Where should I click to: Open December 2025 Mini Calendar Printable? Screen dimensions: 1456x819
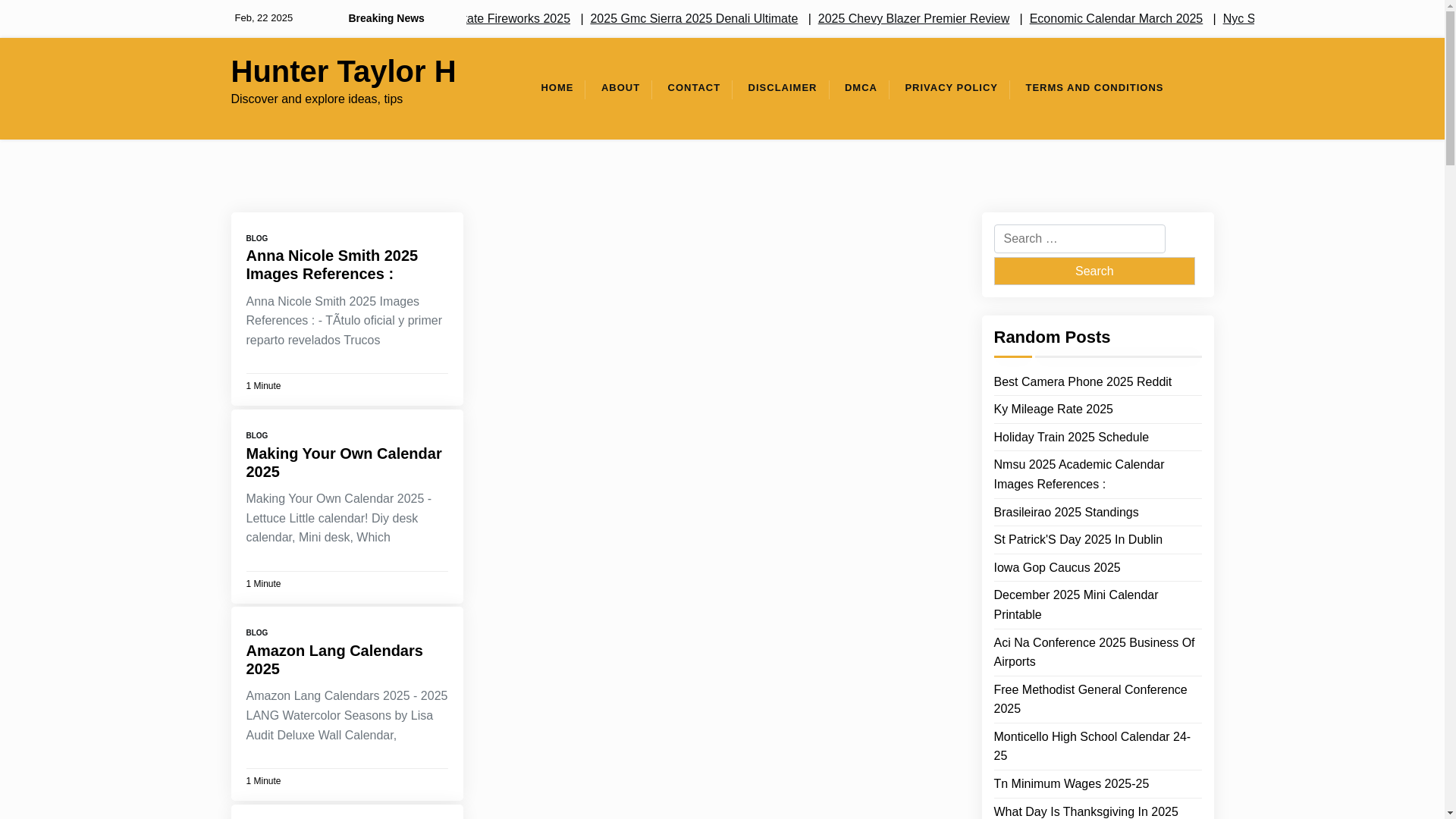[1075, 605]
